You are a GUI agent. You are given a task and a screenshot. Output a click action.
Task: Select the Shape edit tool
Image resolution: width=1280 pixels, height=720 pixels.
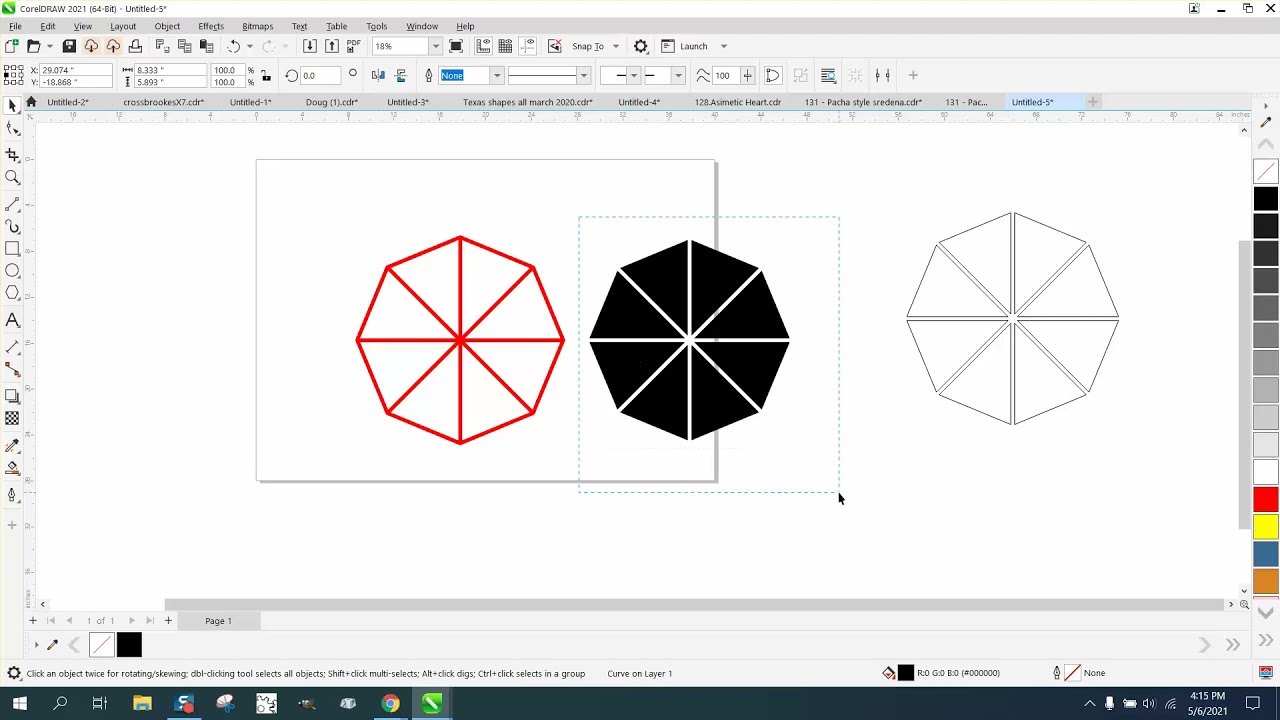[x=12, y=129]
